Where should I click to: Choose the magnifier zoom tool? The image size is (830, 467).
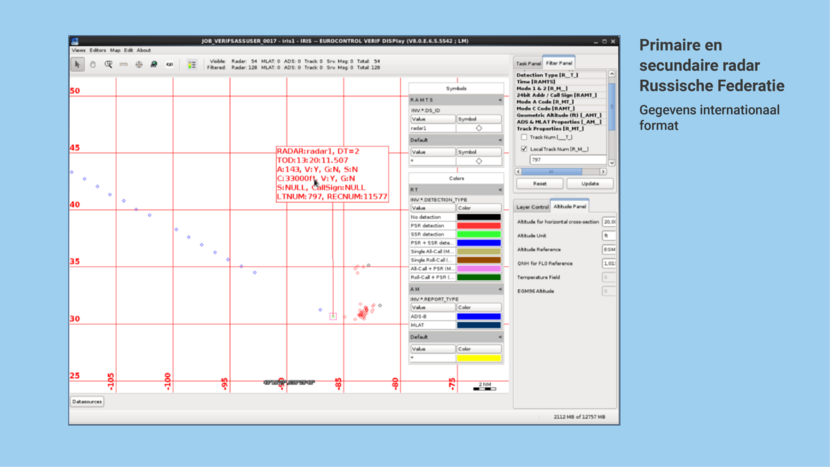coord(108,64)
